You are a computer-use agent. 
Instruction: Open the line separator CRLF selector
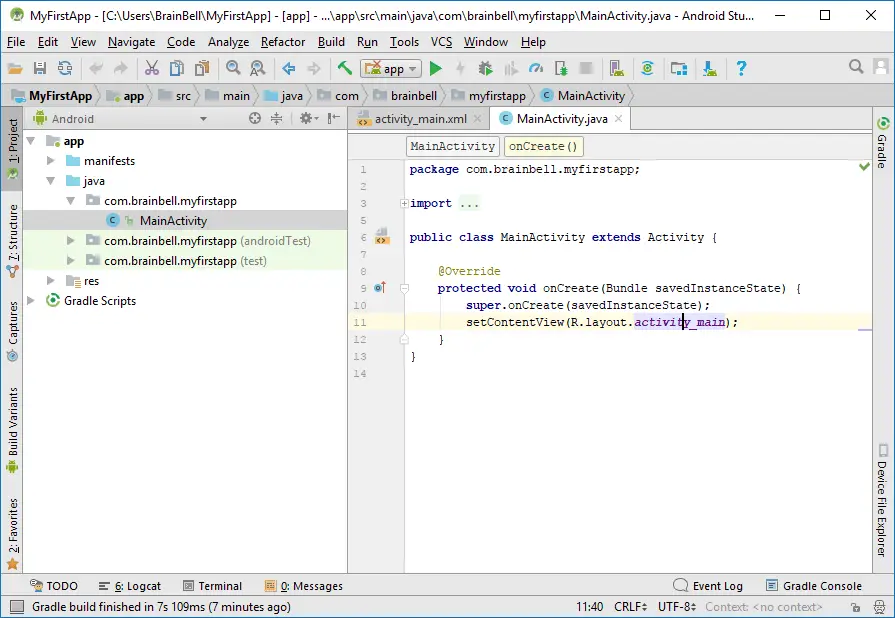630,607
